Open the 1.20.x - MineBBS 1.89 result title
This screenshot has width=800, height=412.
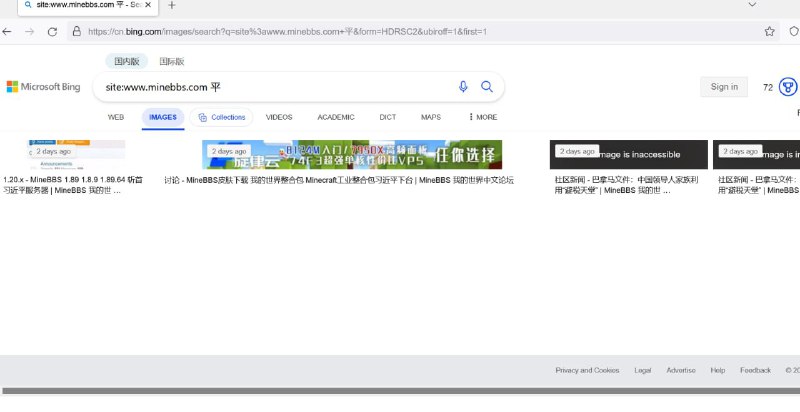tap(73, 185)
